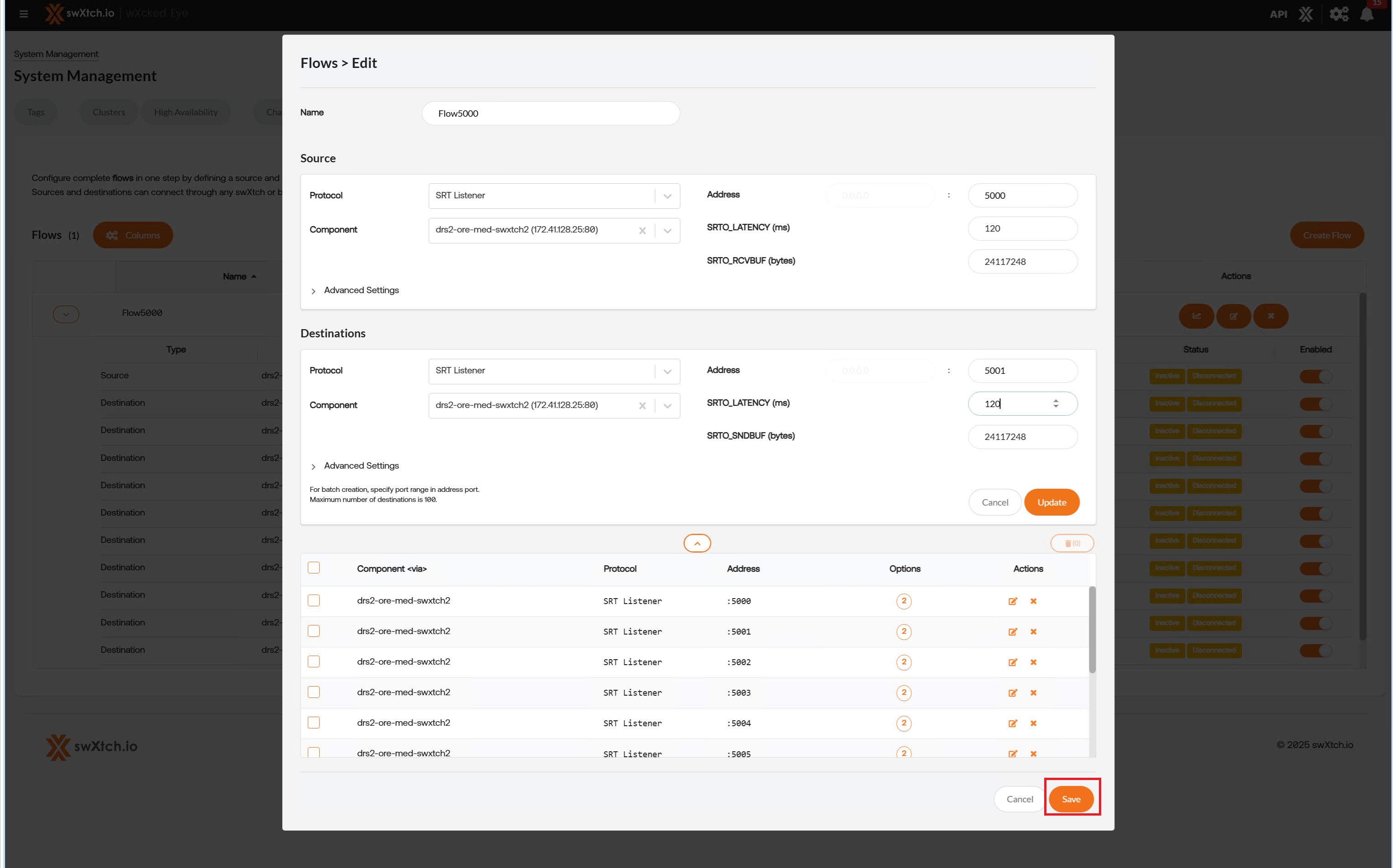Open Destinations Component dropdown
Image resolution: width=1393 pixels, height=868 pixels.
click(667, 405)
